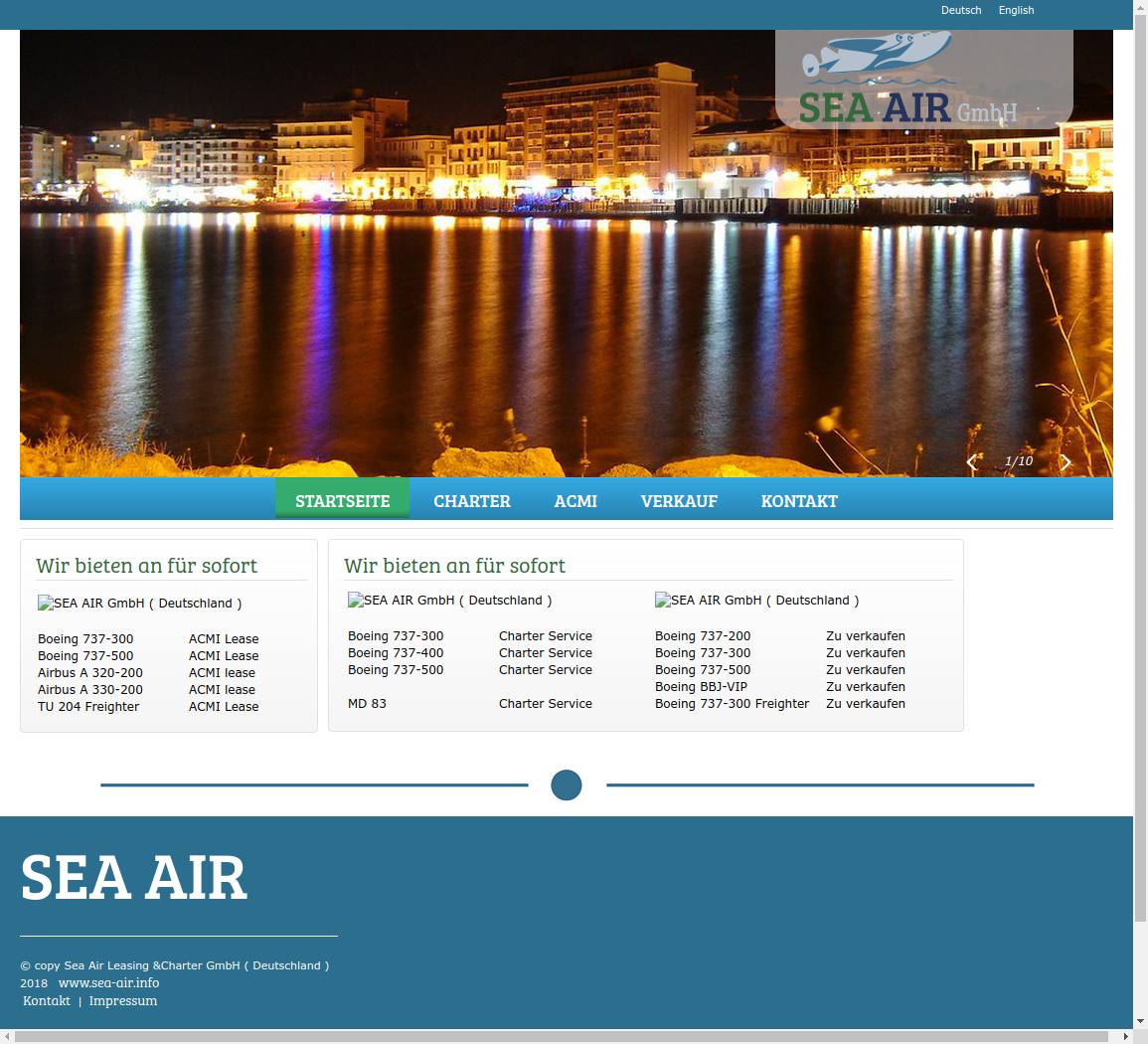Click Zu verkaufen beside Boeing BBJ-VIP
1148x1044 pixels.
pos(866,686)
